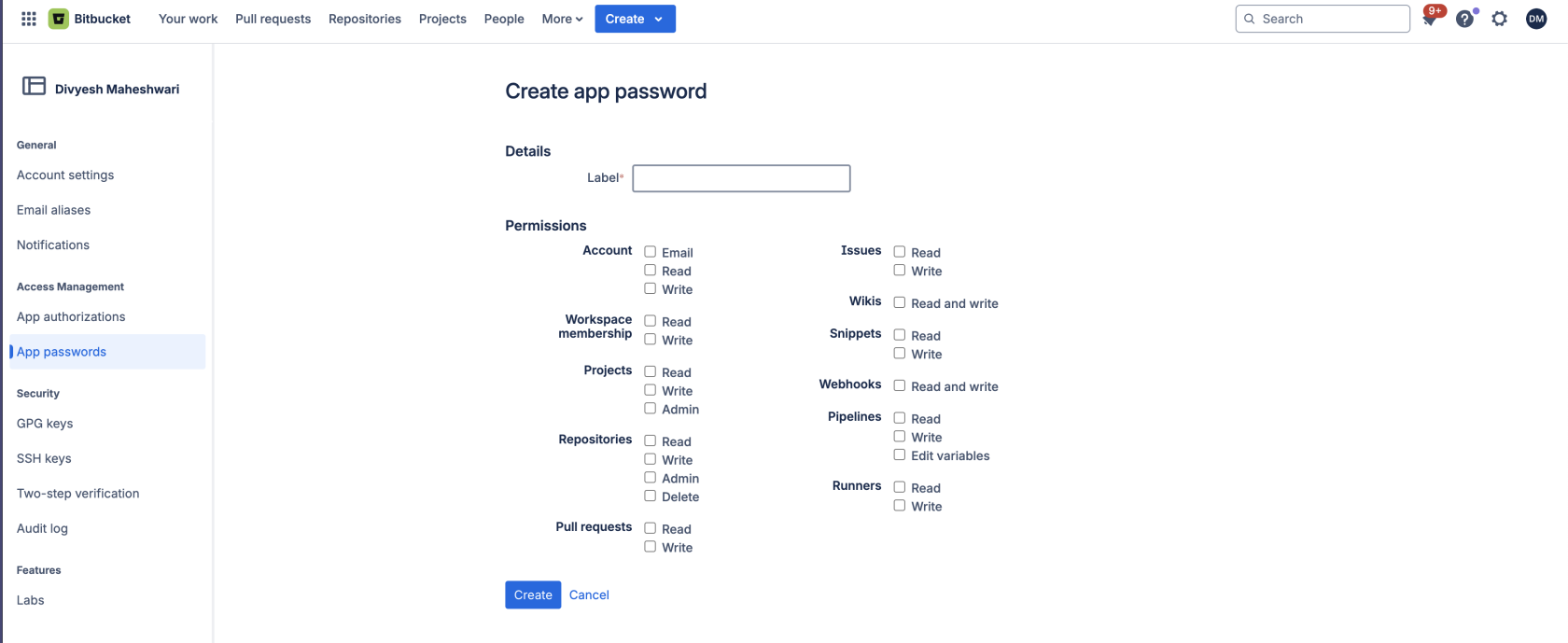Click the workspace board icon beside Divyesh Maheshwari
The image size is (1568, 643).
(34, 85)
